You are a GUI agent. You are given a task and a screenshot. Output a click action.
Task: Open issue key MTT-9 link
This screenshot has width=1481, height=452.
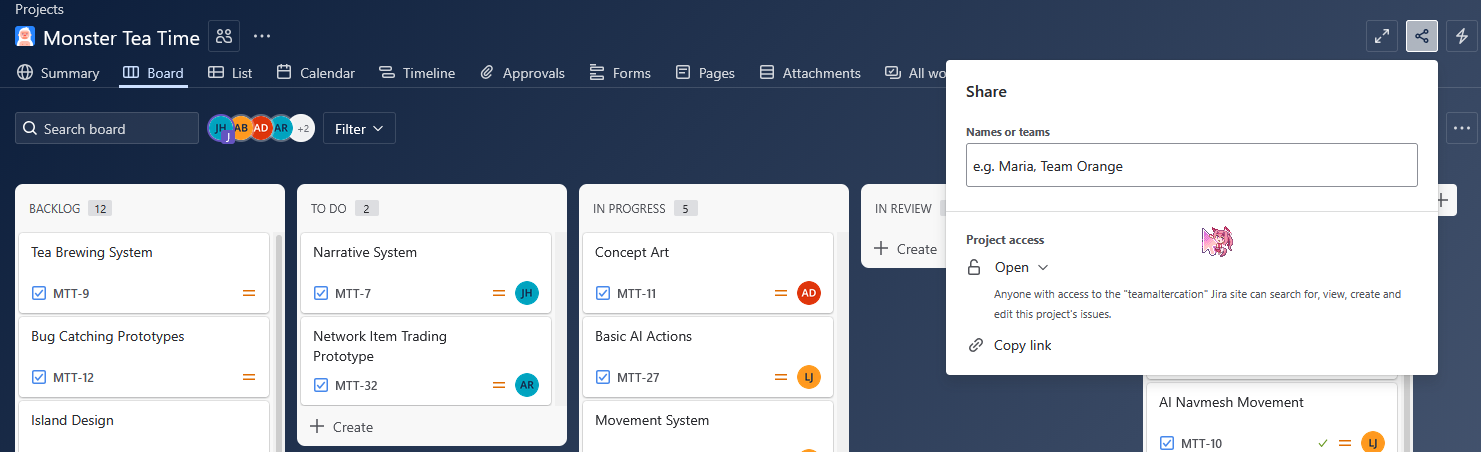(71, 293)
